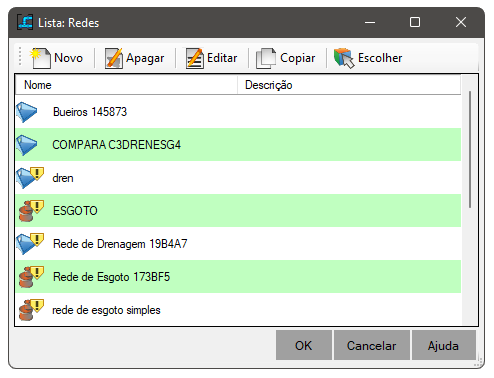The width and height of the screenshot is (494, 378).
Task: Click the Escolher toolbar label
Action: tap(380, 58)
